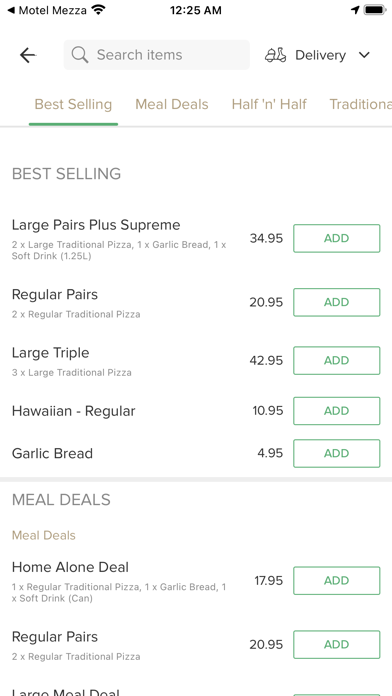Tap the back arrow icon
Image resolution: width=392 pixels, height=696 pixels.
(28, 55)
